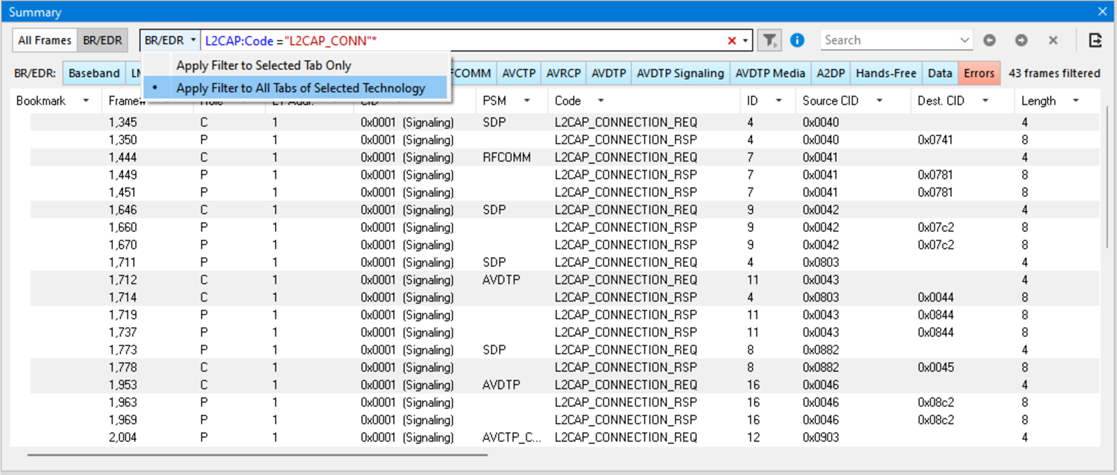Expand the Search history dropdown
Image resolution: width=1117 pixels, height=475 pixels.
(x=965, y=41)
